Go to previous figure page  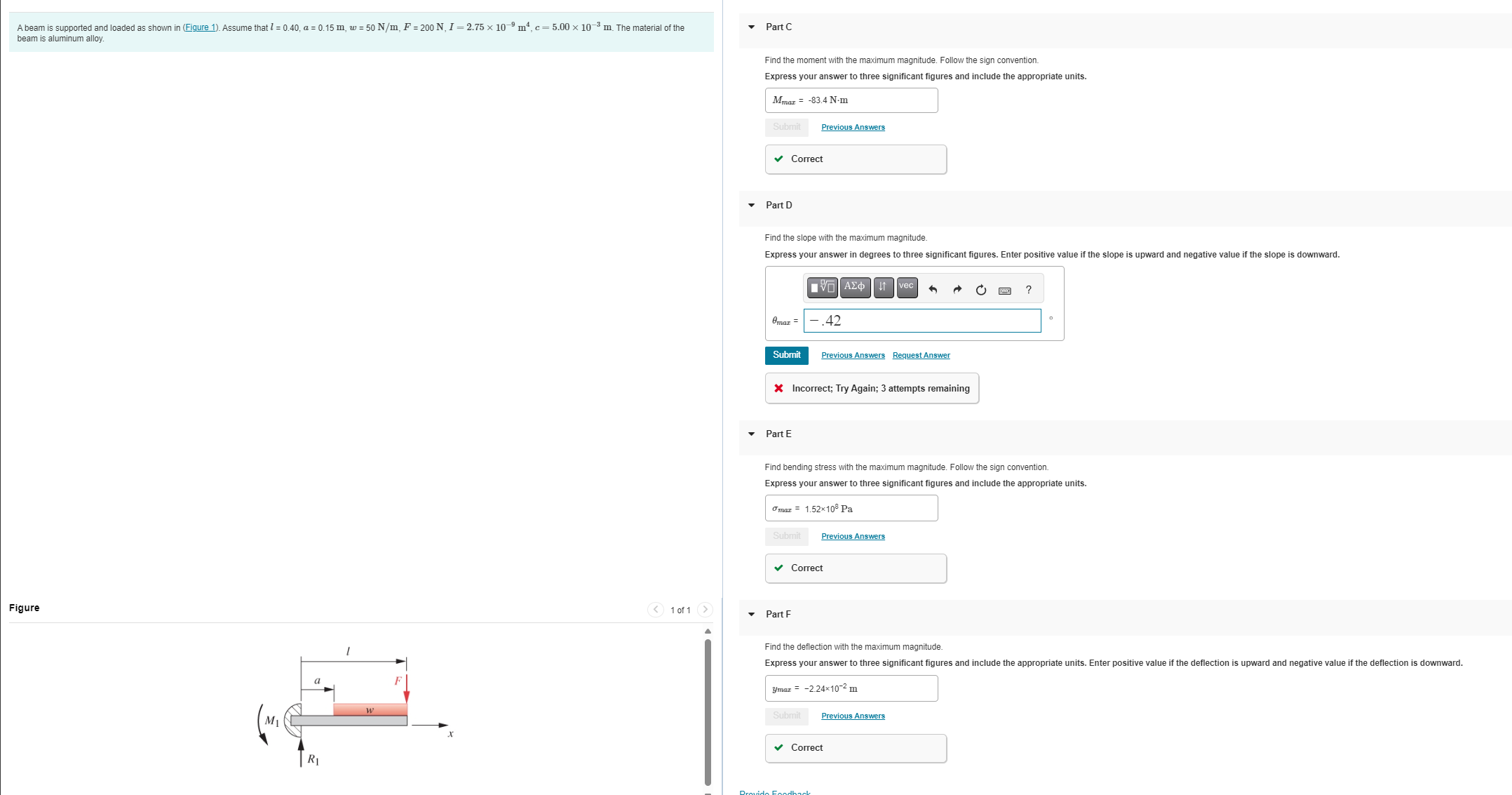coord(655,610)
